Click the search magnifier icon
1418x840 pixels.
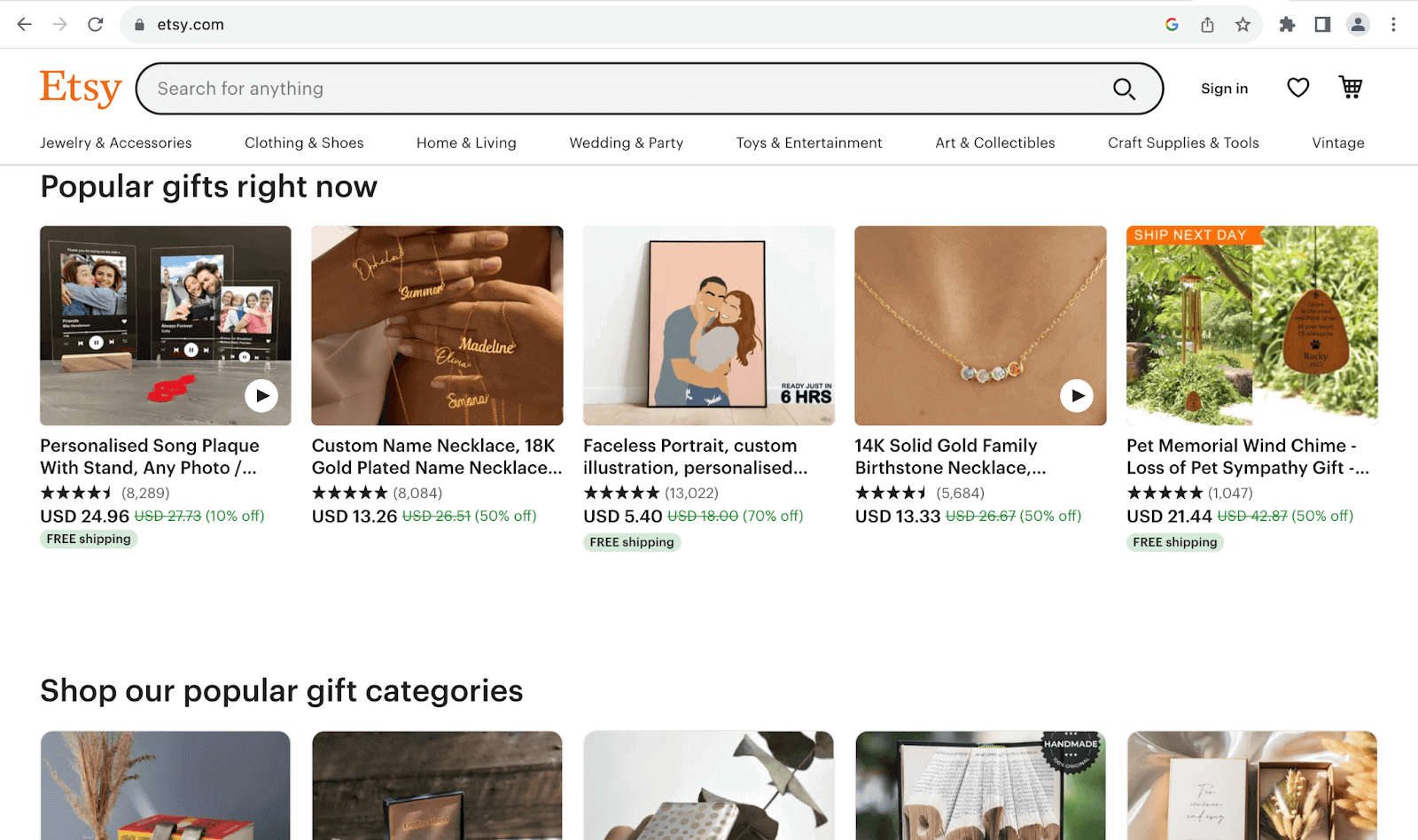point(1124,89)
